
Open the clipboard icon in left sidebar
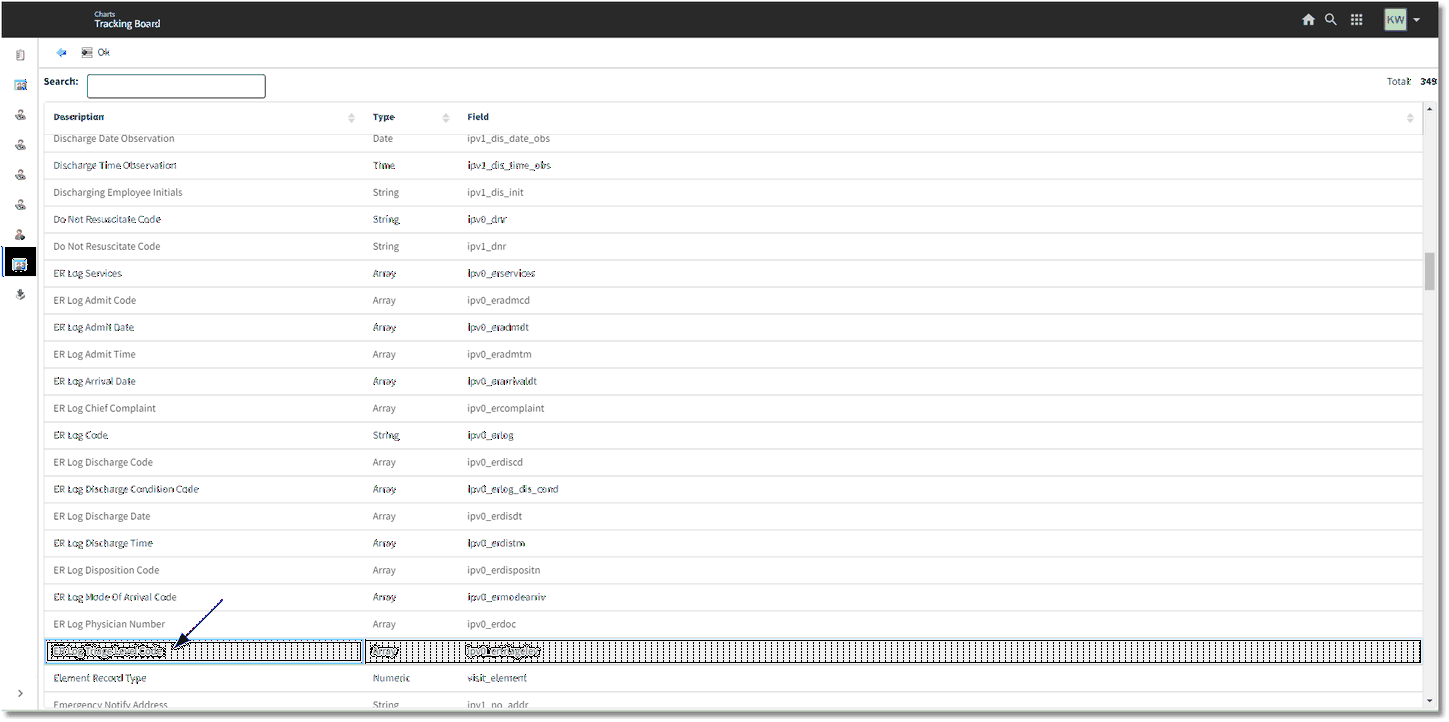pyautogui.click(x=20, y=55)
